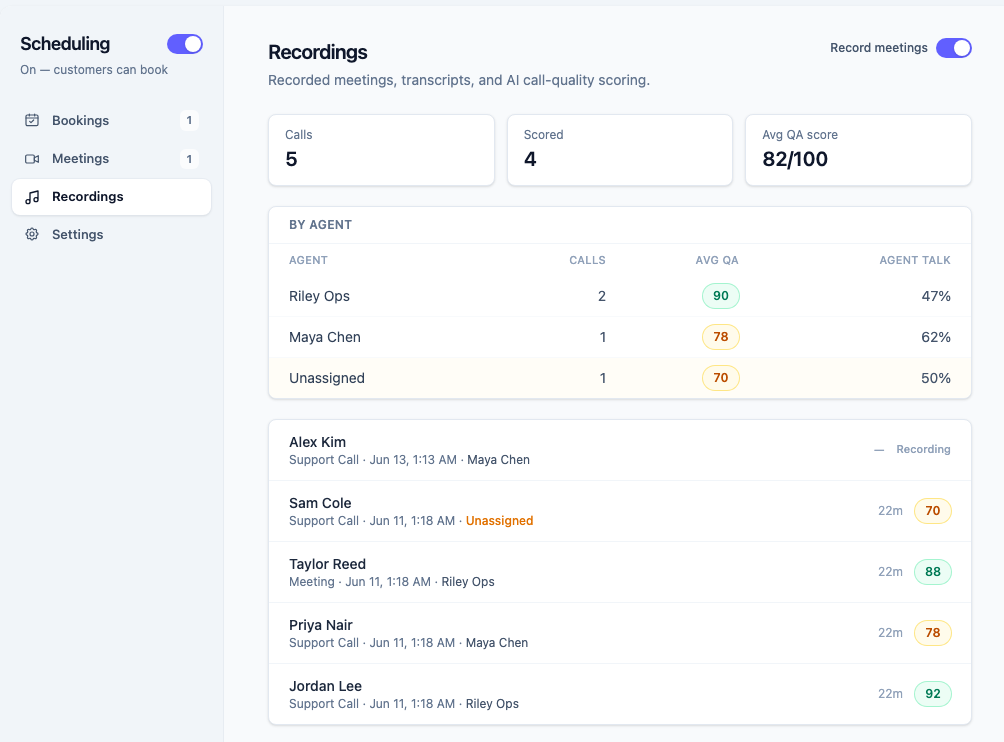Viewport: 1004px width, 742px height.
Task: Click the Recording status on Alex Kim
Action: (923, 449)
